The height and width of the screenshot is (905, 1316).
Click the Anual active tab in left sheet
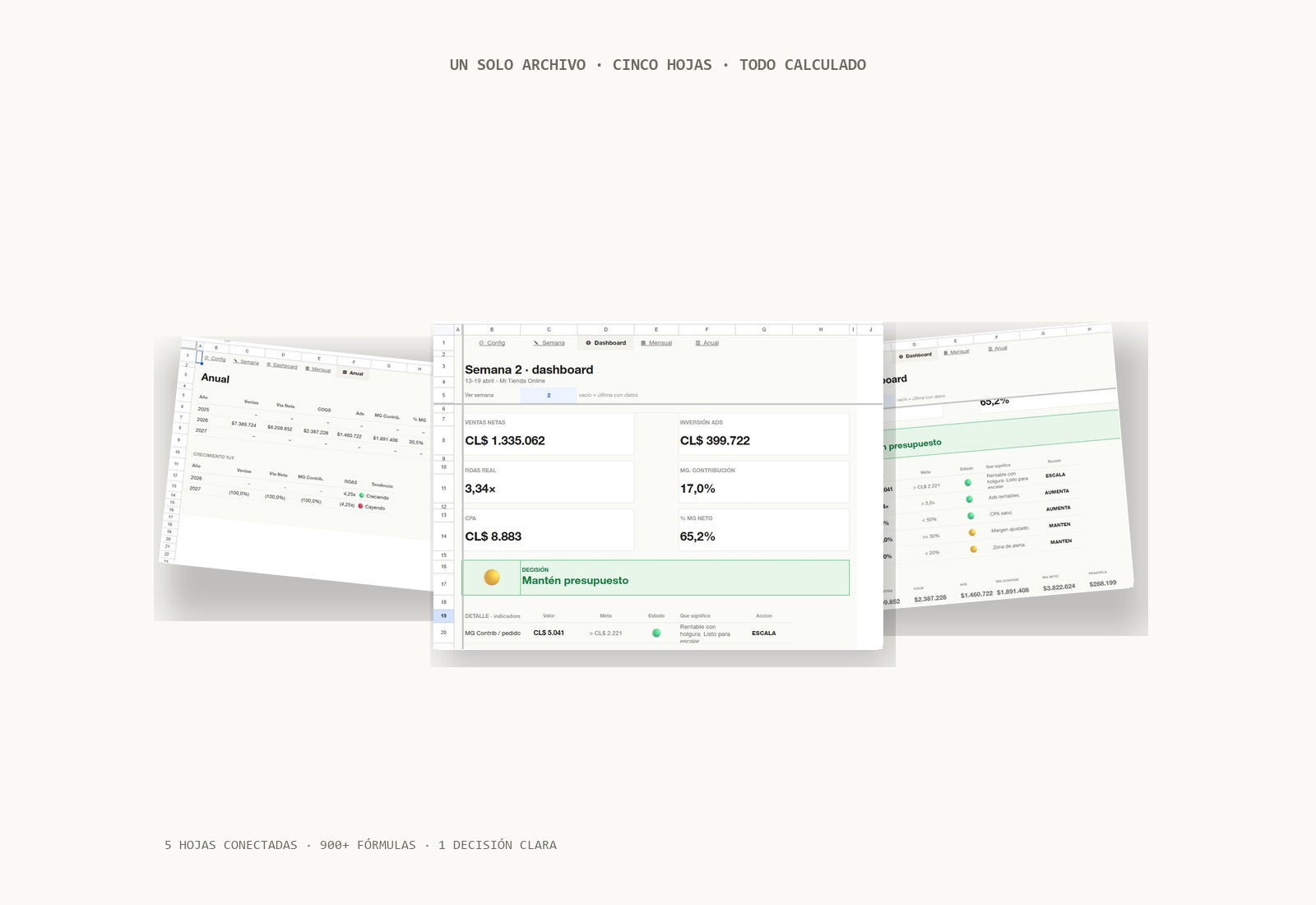(354, 373)
